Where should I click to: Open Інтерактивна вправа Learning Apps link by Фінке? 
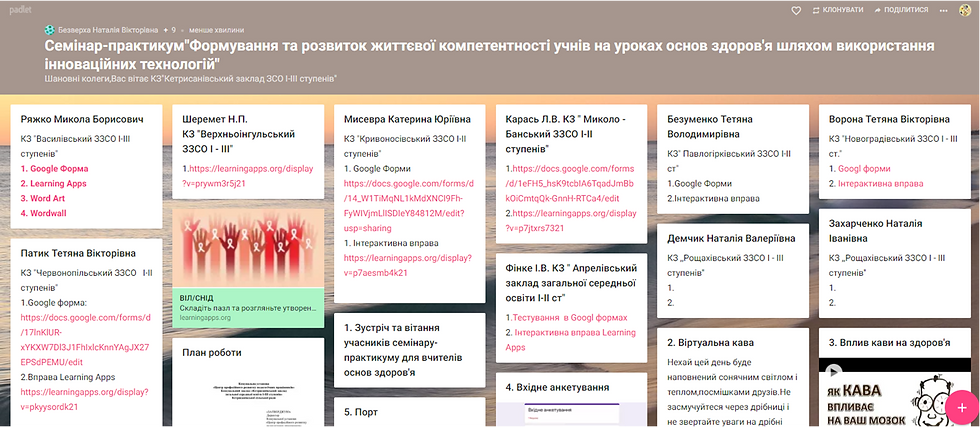point(570,340)
